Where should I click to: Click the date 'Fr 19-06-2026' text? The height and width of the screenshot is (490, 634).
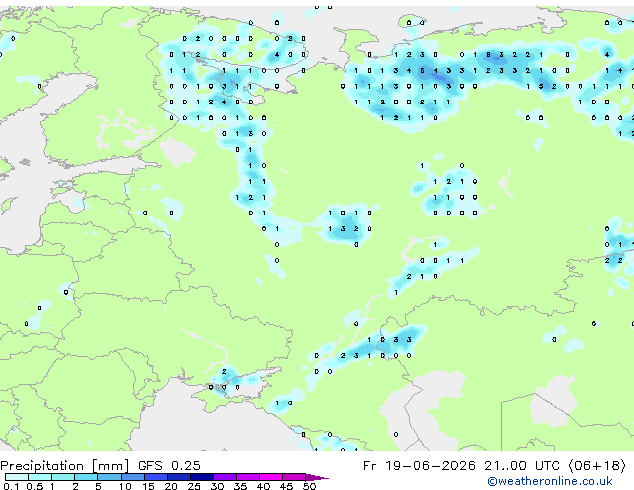click(419, 466)
